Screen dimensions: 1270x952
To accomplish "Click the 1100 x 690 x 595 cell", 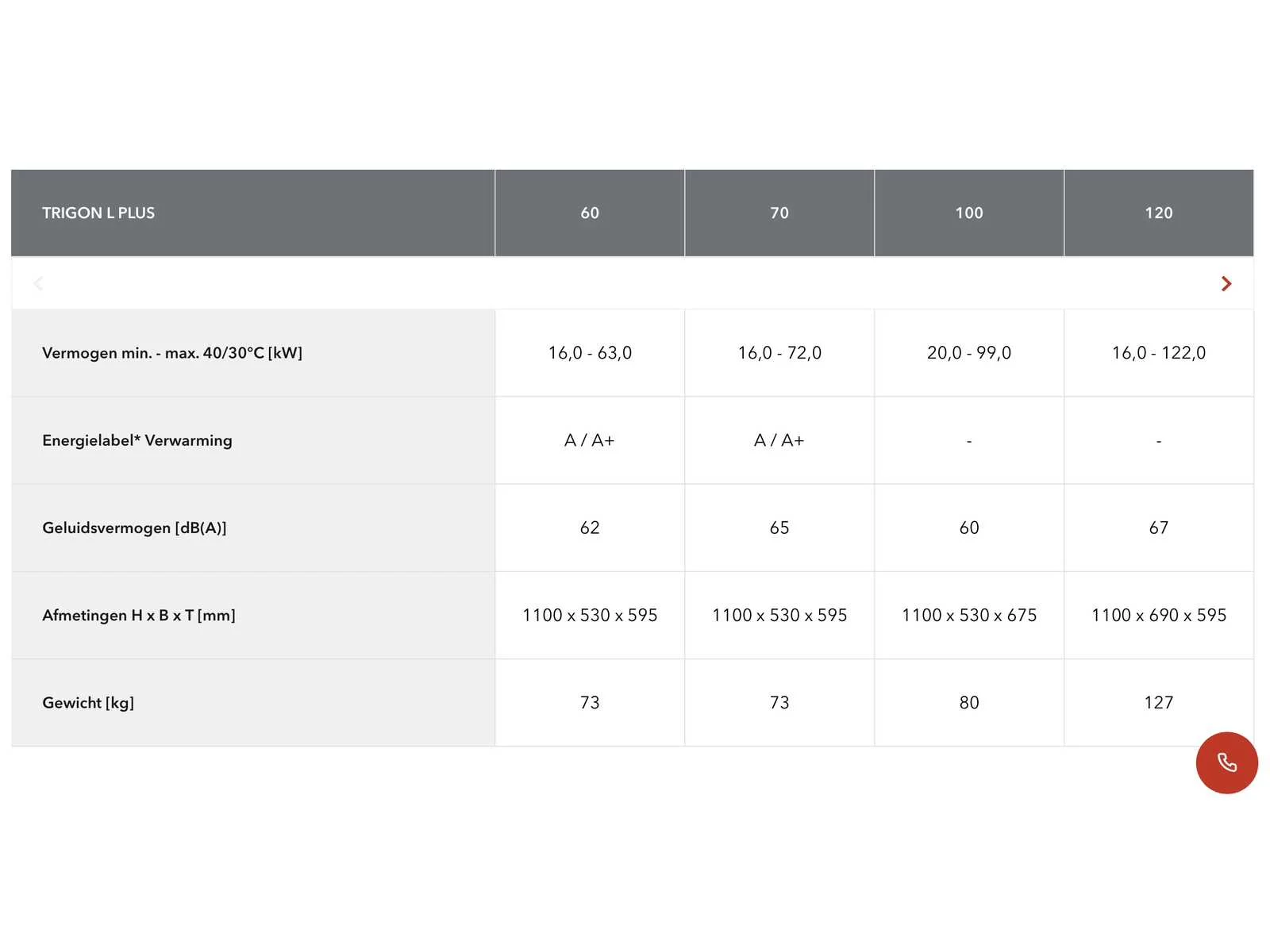I will pyautogui.click(x=1159, y=616).
